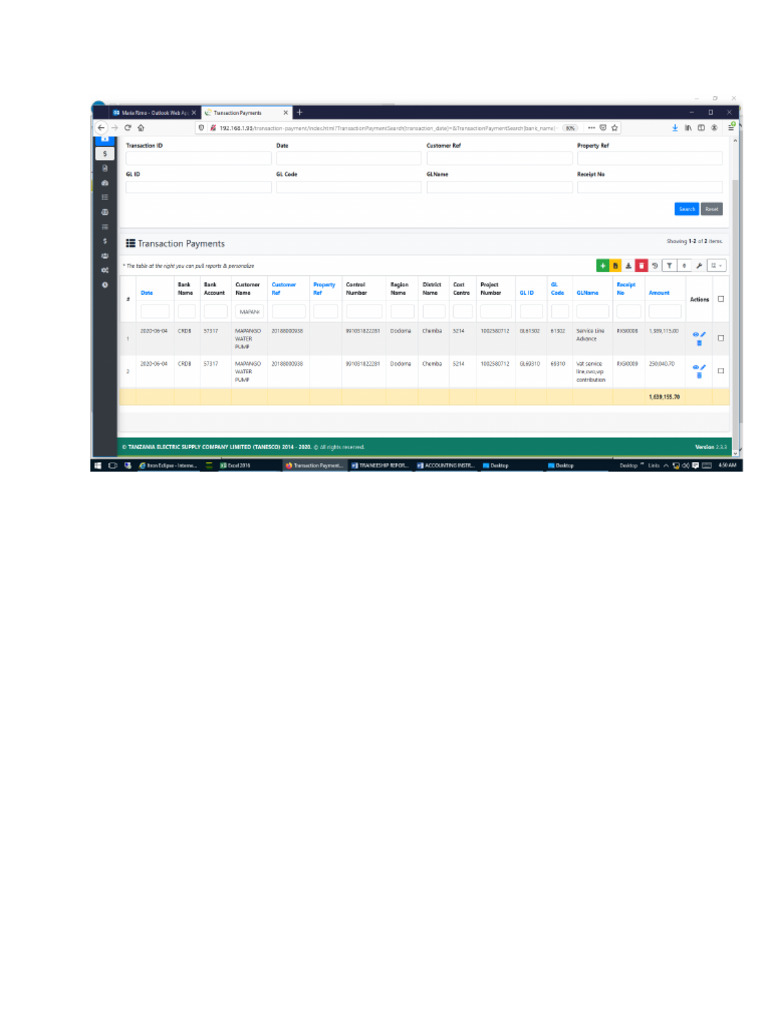The width and height of the screenshot is (768, 1024).
Task: Open the users group item in sidebar
Action: (x=104, y=255)
